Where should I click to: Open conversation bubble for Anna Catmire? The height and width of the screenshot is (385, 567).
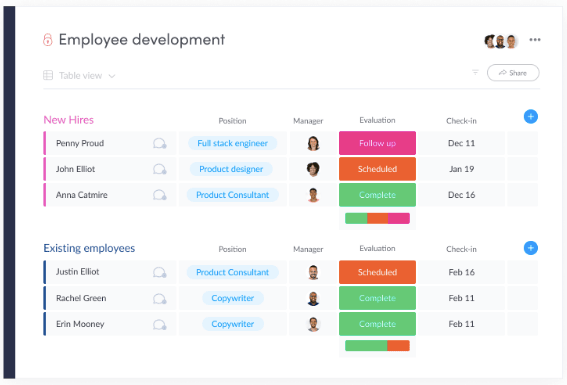tap(159, 195)
